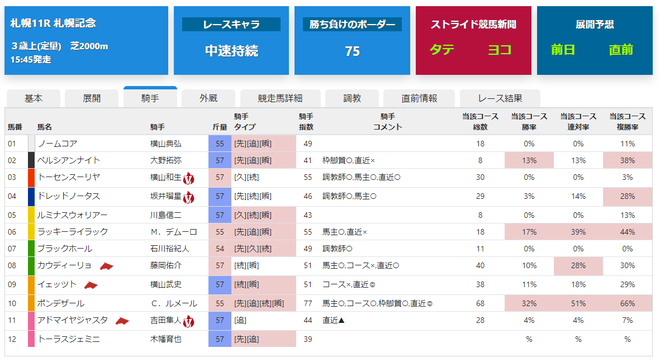Click the 札幌11R 札幌記念 race panel
The width and height of the screenshot is (660, 362).
tap(86, 40)
